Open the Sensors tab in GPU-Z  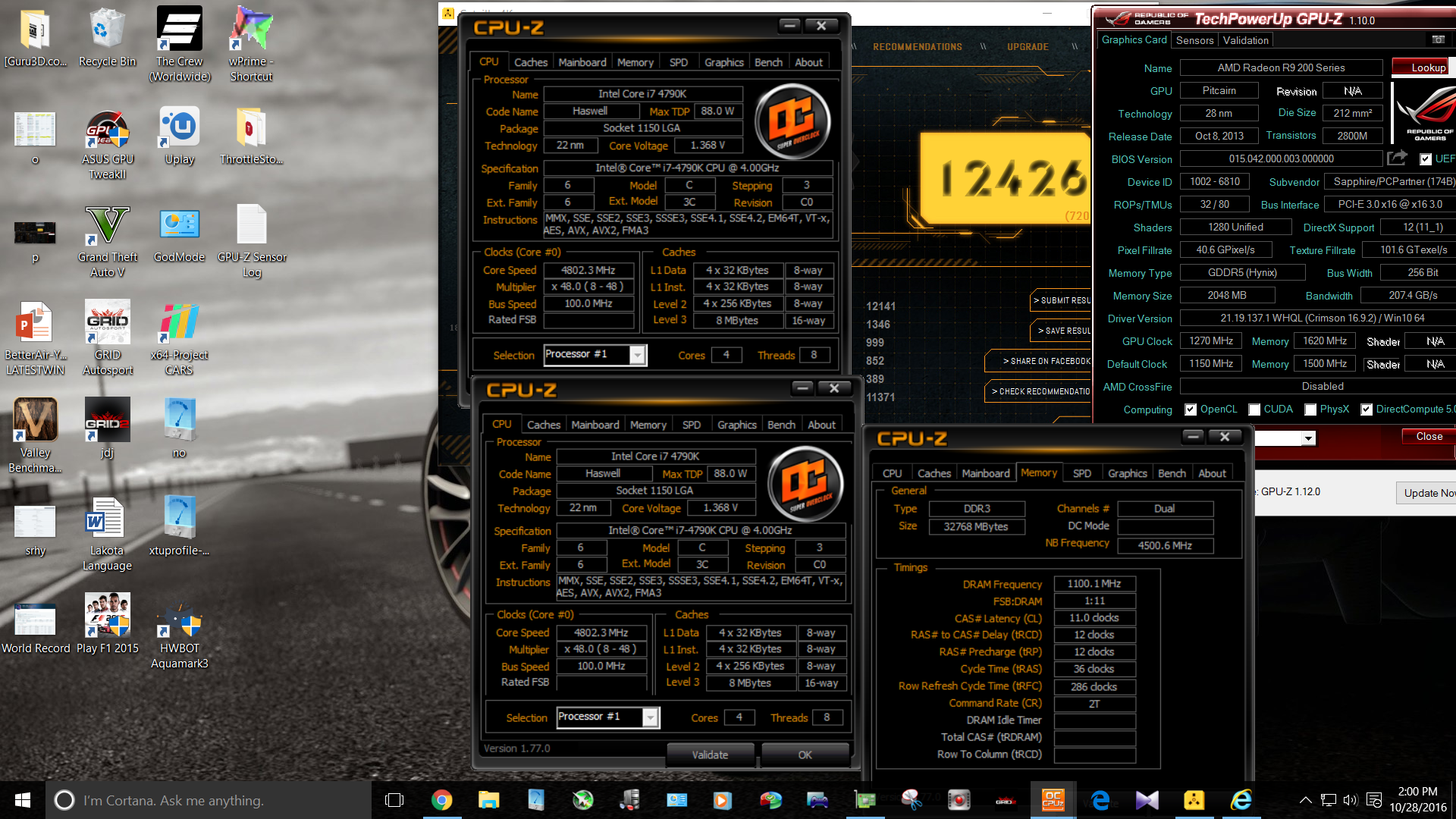[1194, 40]
